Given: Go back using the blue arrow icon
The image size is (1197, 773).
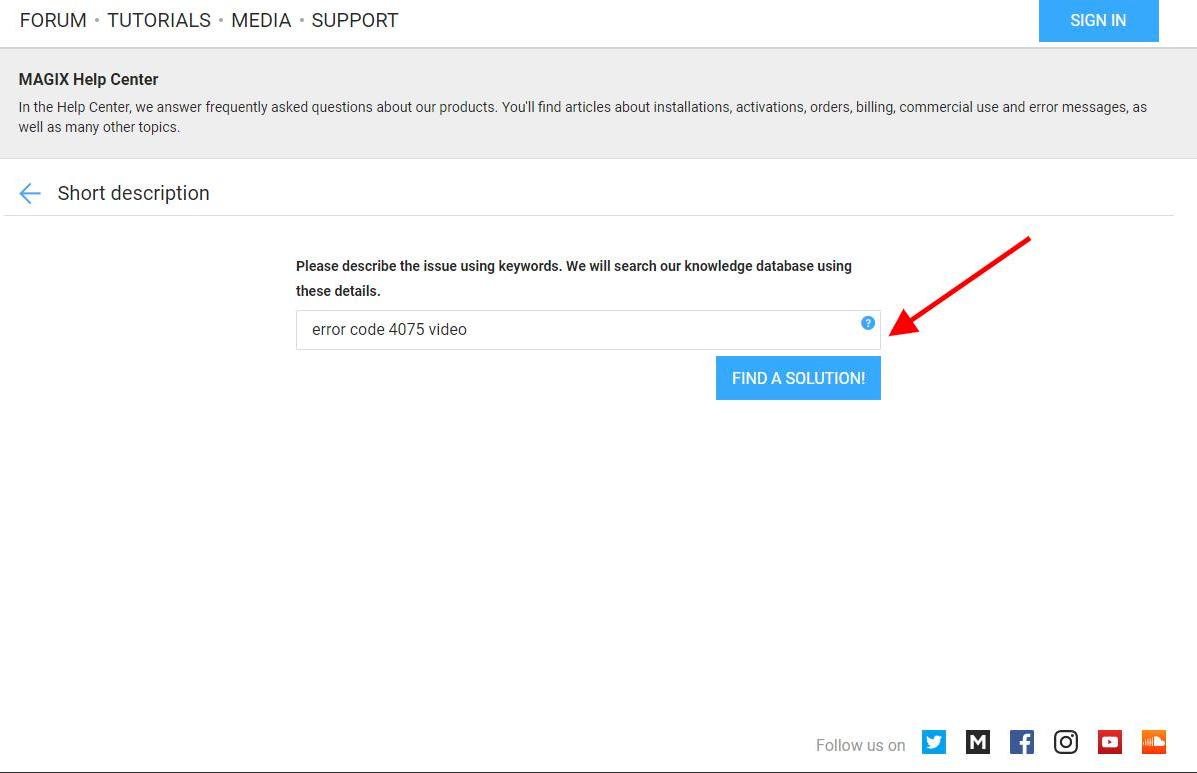Looking at the screenshot, I should pos(30,193).
